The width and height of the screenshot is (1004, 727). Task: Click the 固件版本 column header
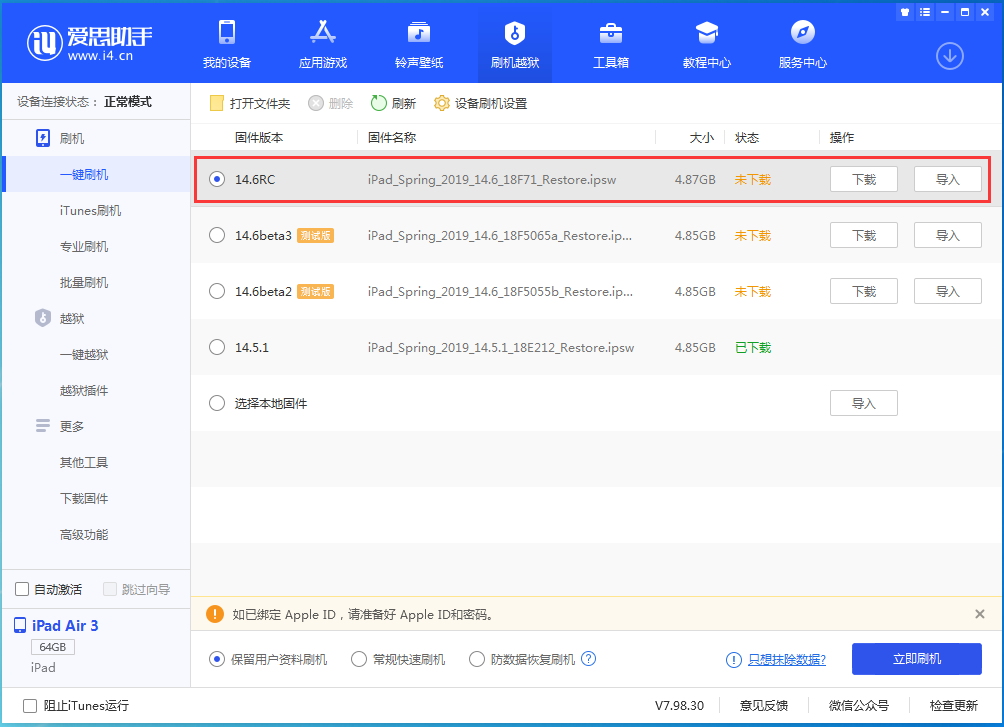pos(259,137)
